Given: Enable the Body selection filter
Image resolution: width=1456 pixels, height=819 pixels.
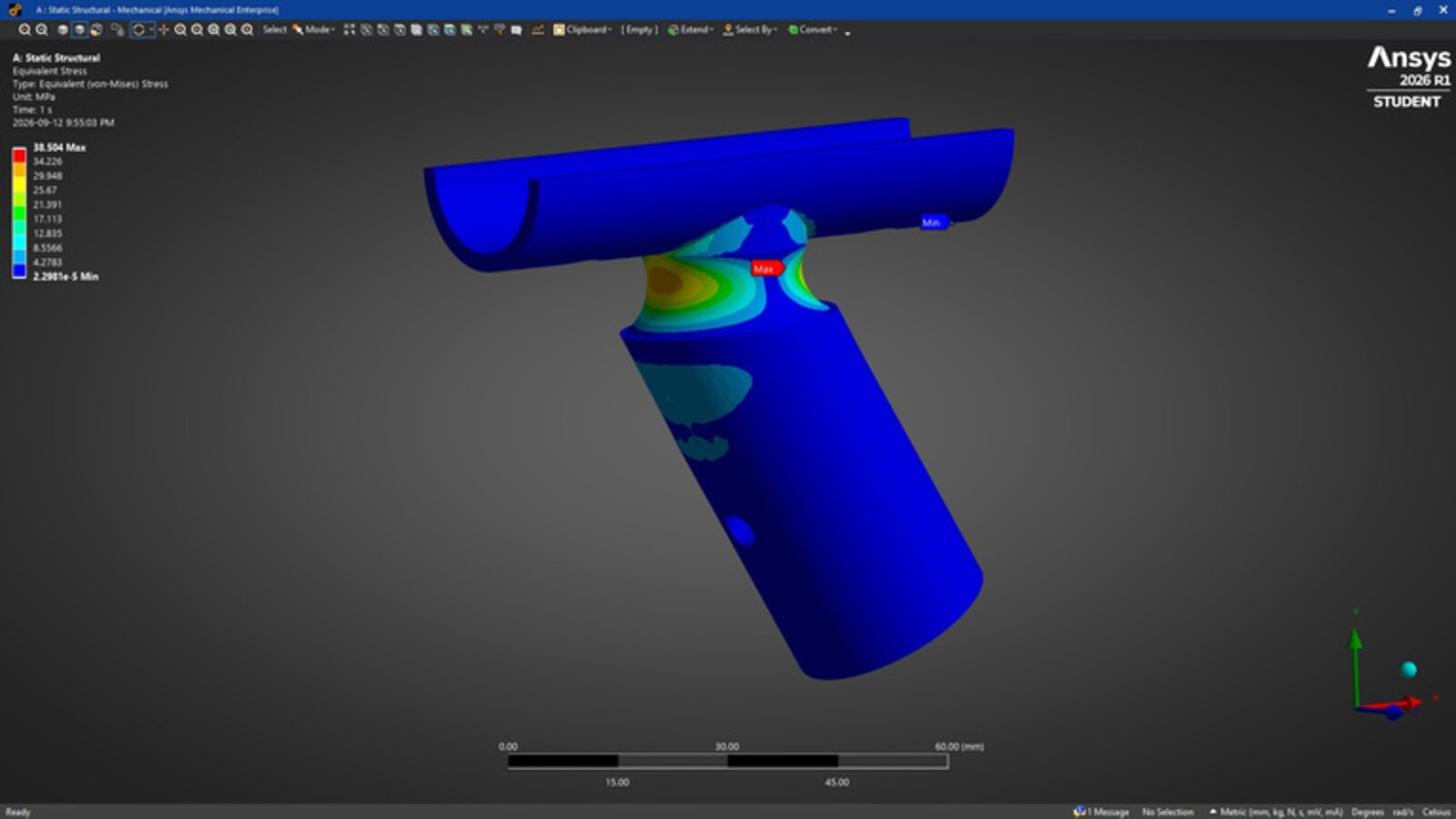Looking at the screenshot, I should [416, 30].
